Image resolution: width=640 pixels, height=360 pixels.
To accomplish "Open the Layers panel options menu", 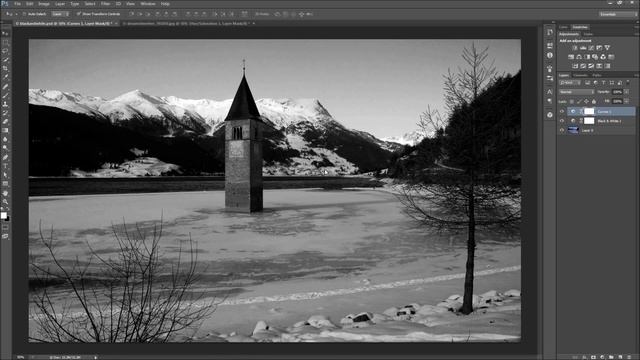I will (x=636, y=75).
